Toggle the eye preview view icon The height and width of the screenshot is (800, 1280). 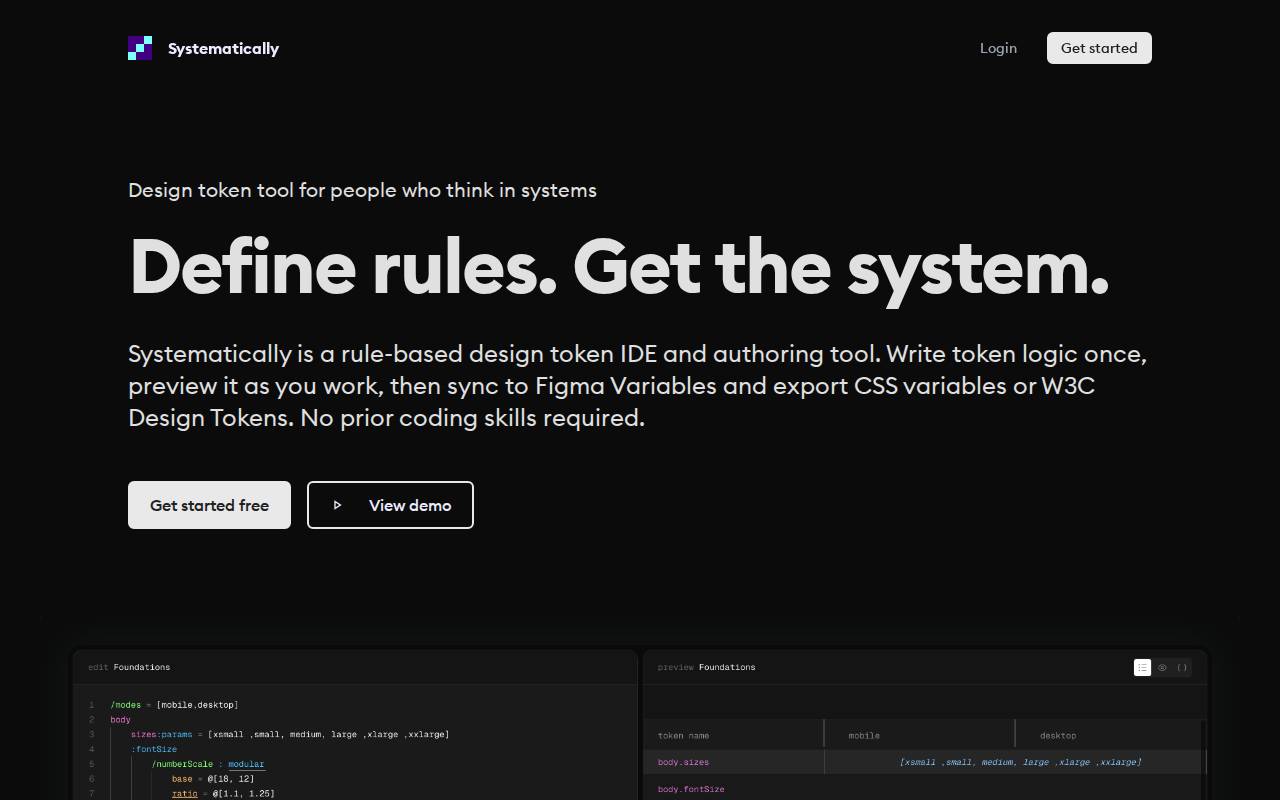pos(1162,667)
